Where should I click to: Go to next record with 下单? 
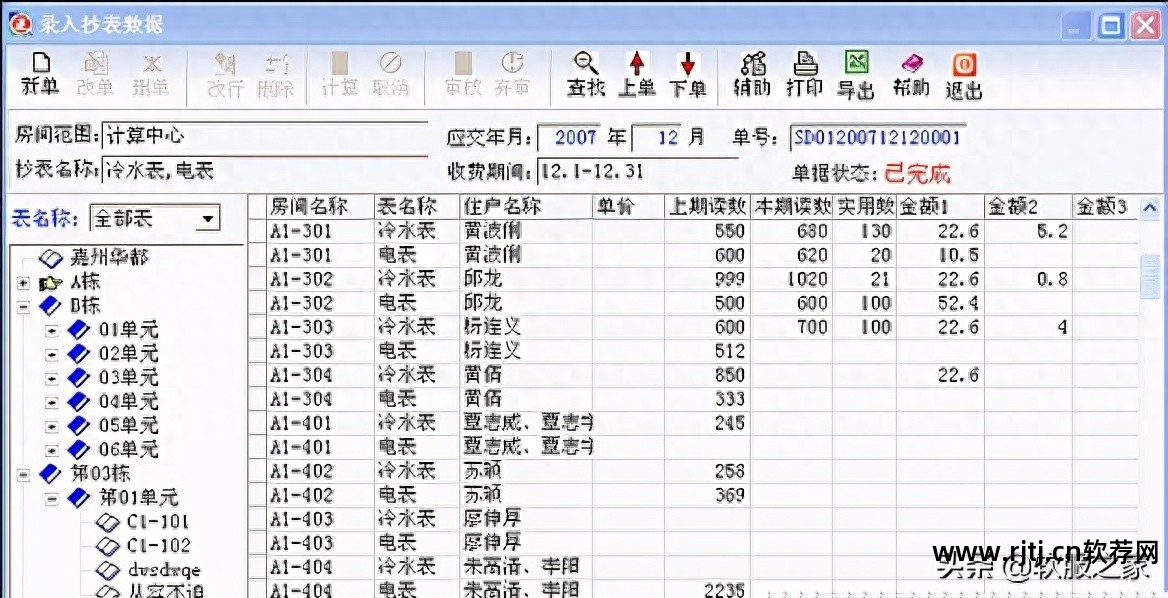[688, 63]
